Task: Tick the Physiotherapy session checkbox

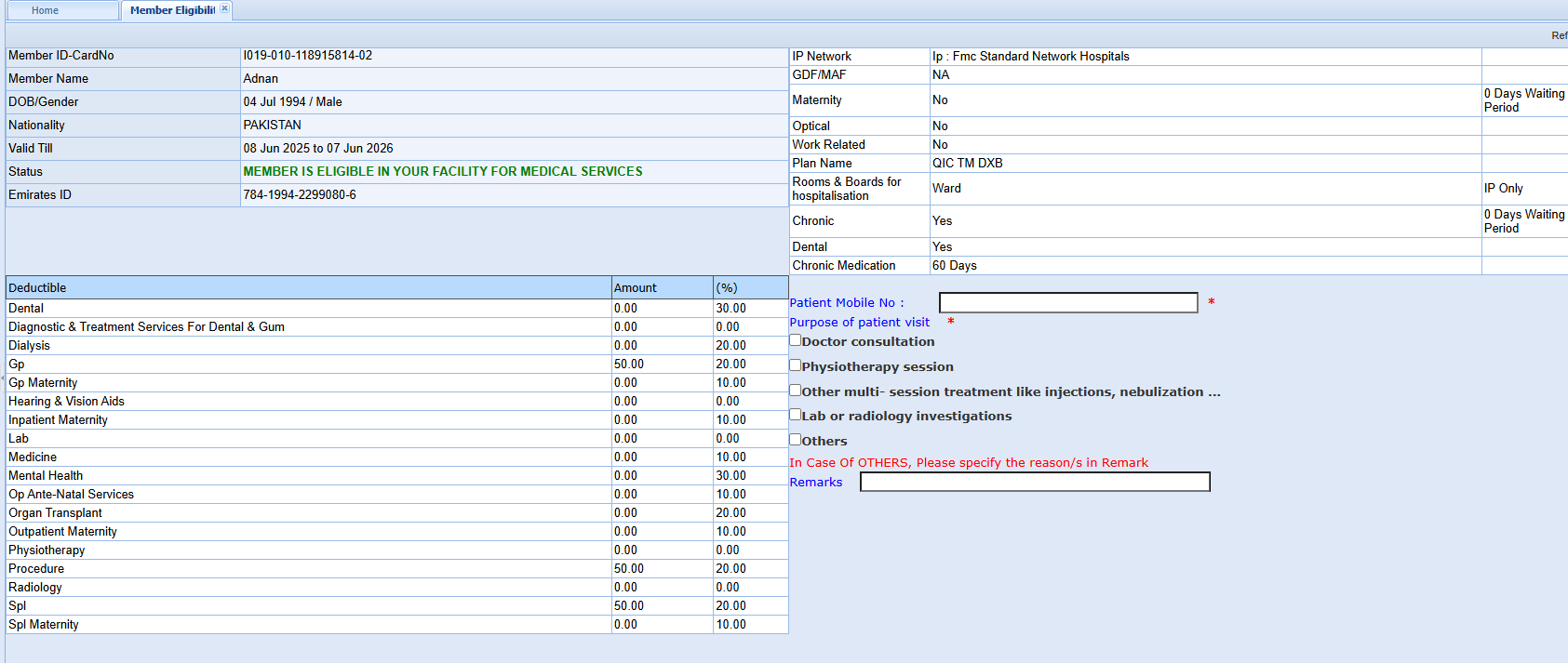Action: pos(796,365)
